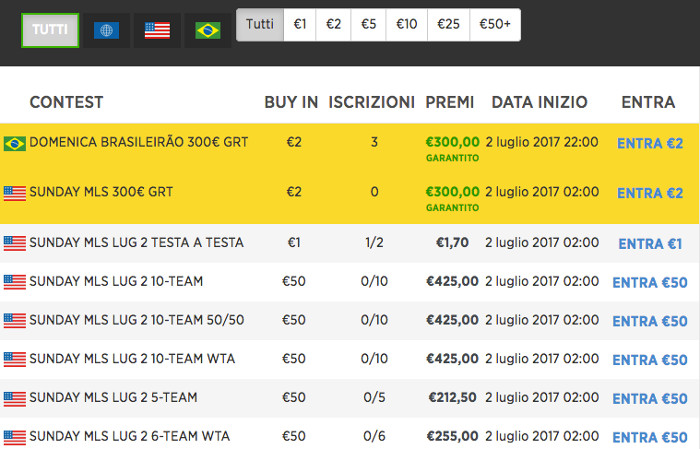
Task: Toggle the green TUTTI league filter
Action: [50, 30]
